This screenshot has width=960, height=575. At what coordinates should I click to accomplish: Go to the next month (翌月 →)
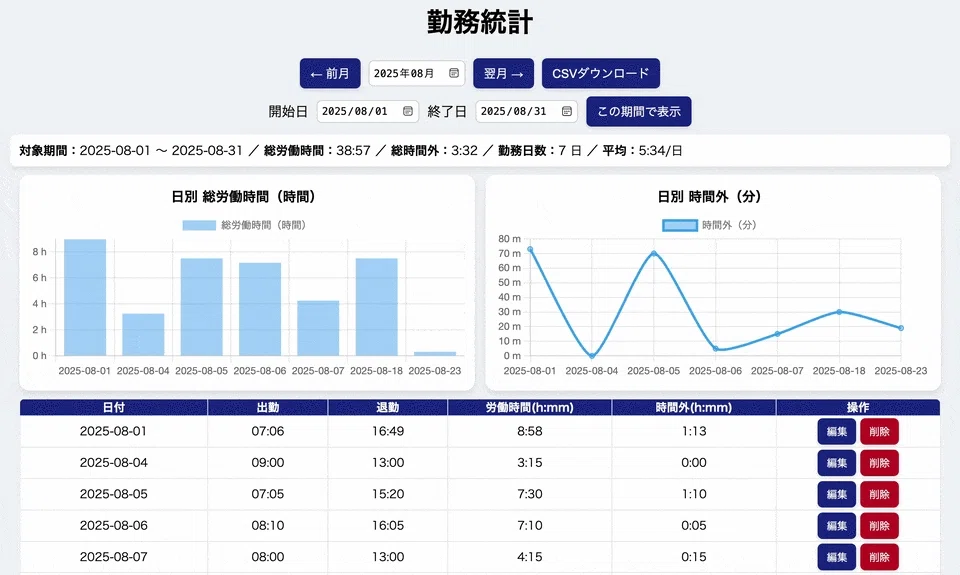pos(503,73)
